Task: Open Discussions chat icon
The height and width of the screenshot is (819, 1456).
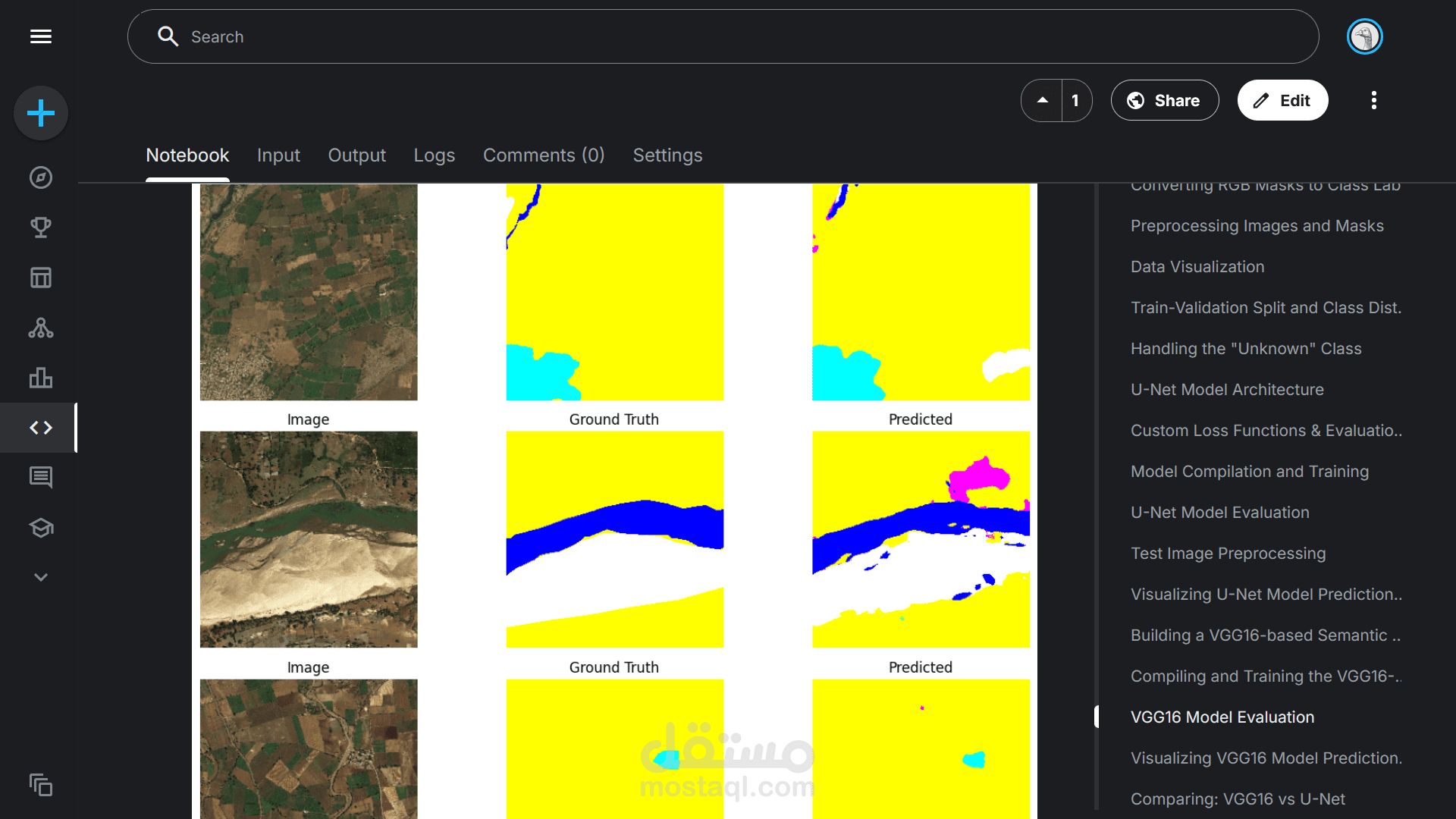Action: tap(41, 478)
